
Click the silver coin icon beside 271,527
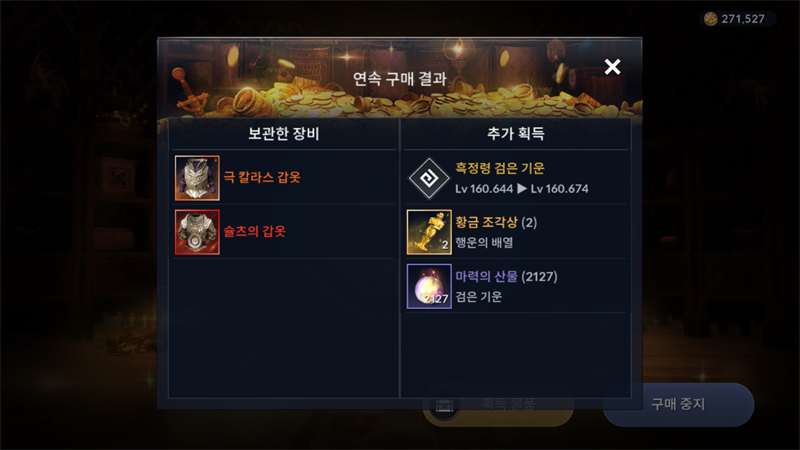711,19
